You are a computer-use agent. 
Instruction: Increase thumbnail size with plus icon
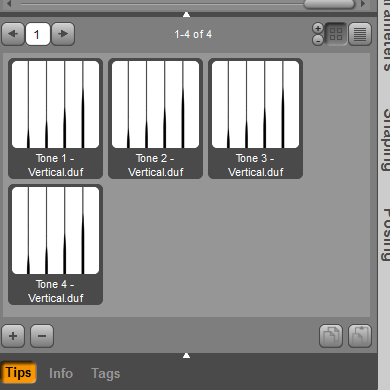click(318, 28)
